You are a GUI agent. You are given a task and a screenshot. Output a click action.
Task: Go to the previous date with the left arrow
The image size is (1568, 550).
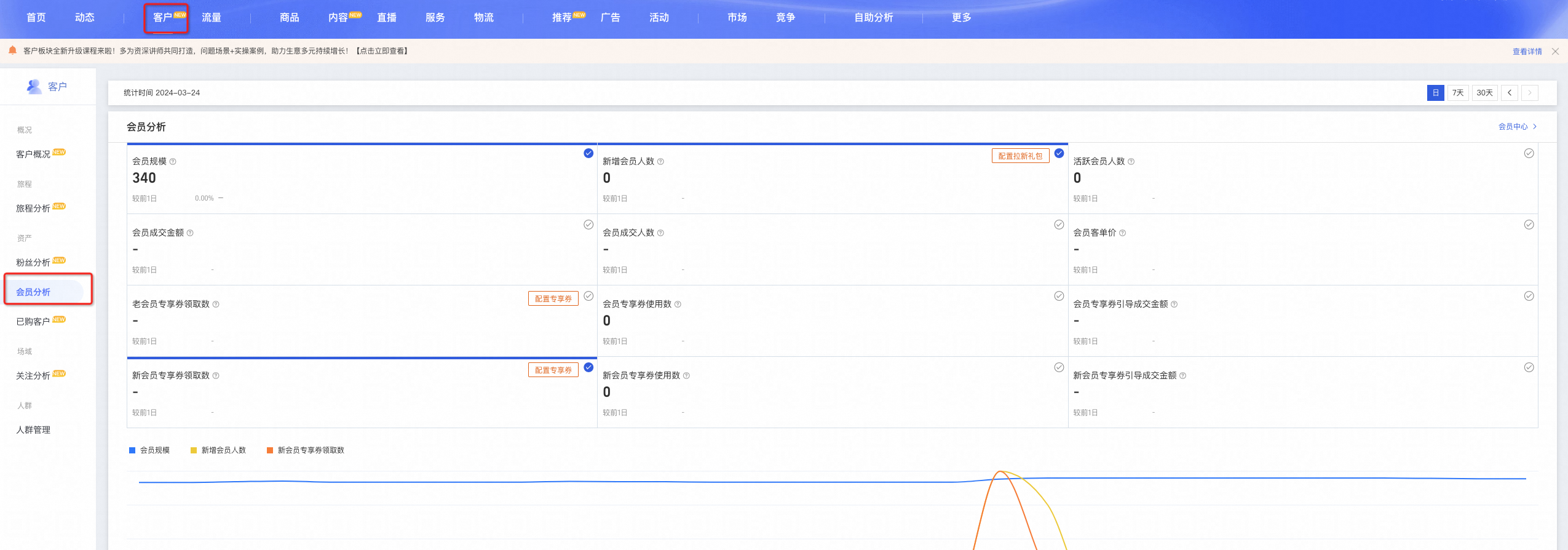coord(1510,93)
